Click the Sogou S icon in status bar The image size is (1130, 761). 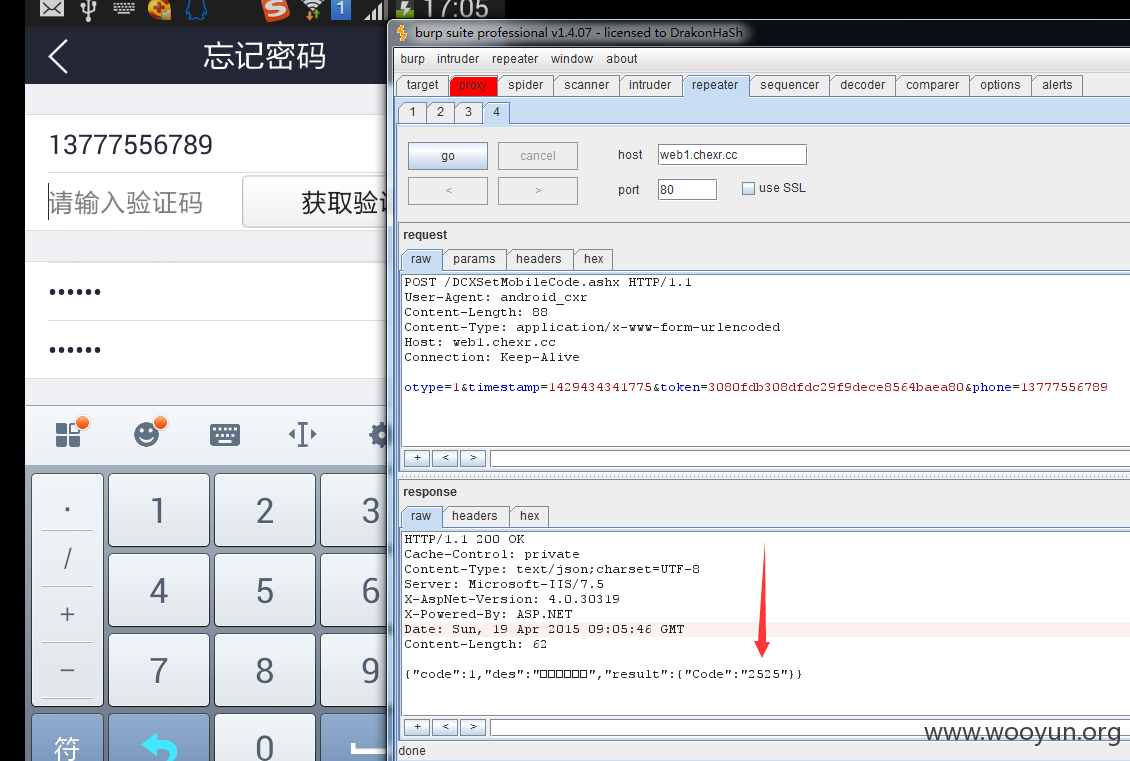pyautogui.click(x=275, y=9)
